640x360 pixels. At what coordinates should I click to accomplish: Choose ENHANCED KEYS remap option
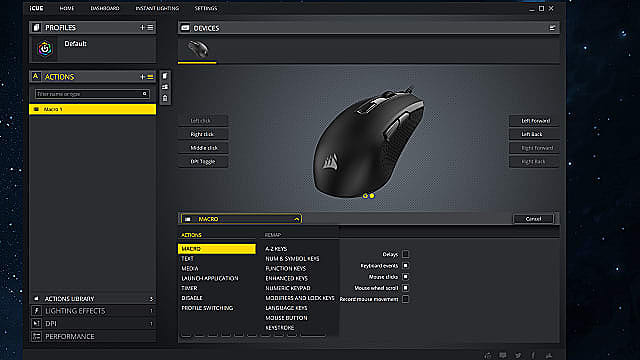click(x=287, y=278)
